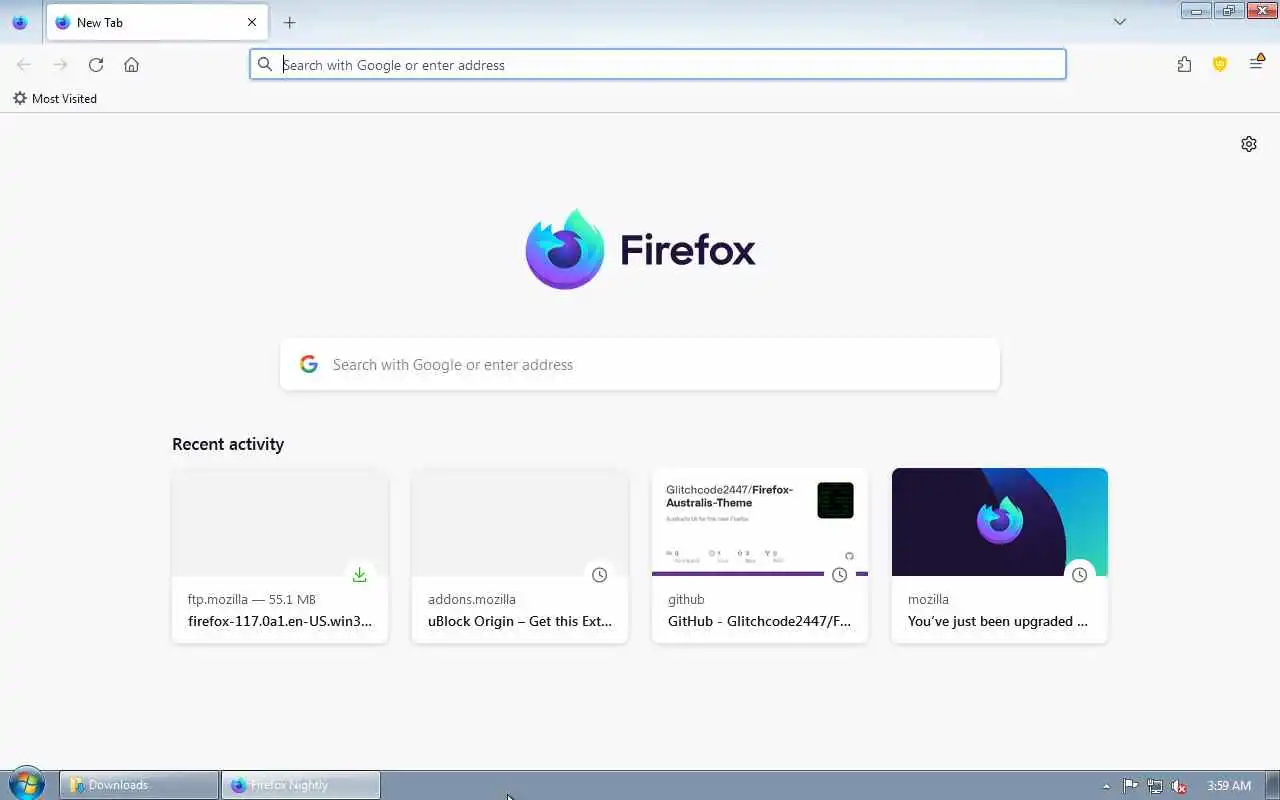Open the Most Visited bookmarks folder
The image size is (1280, 800).
tap(55, 98)
